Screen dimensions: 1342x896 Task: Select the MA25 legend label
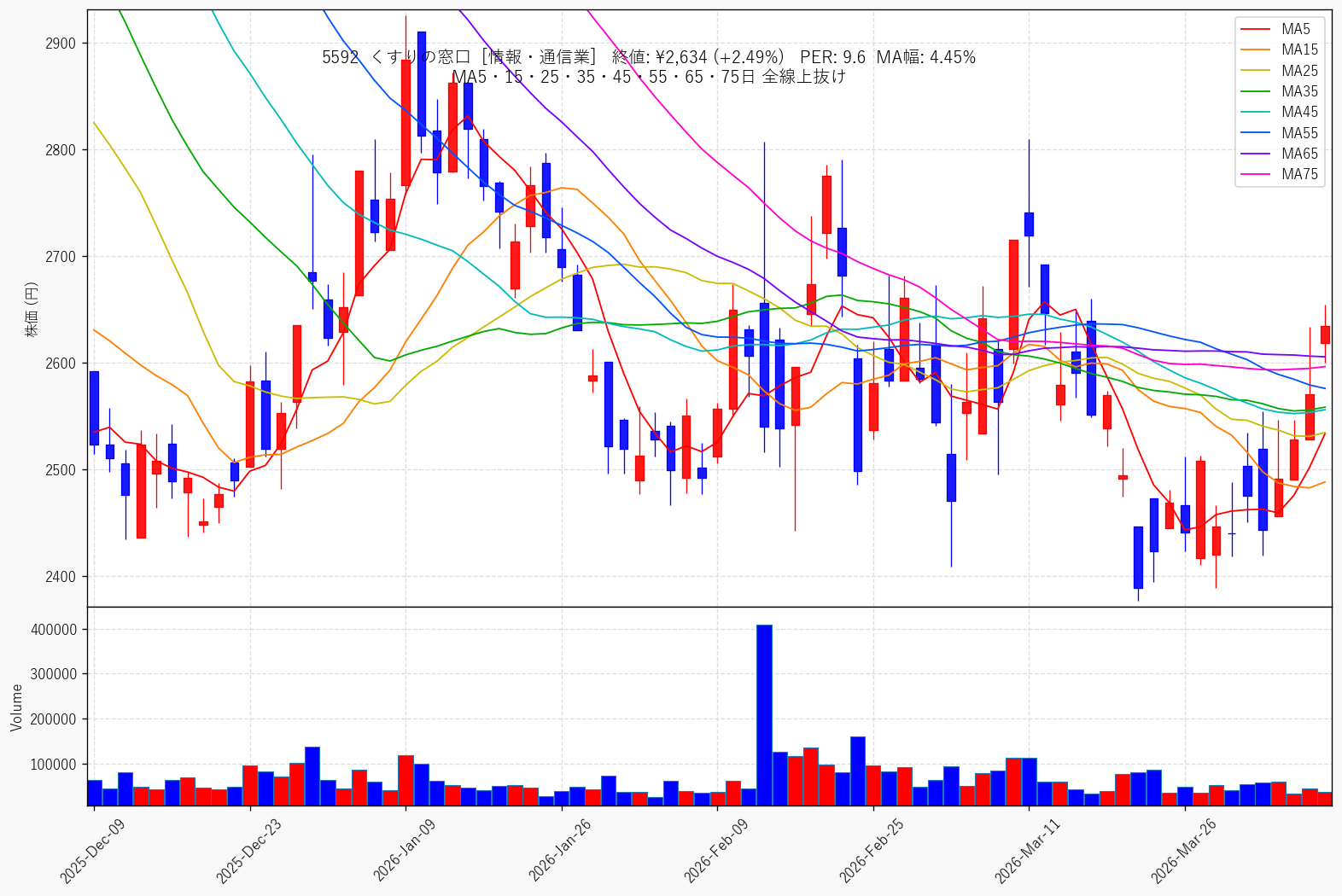pyautogui.click(x=1299, y=71)
